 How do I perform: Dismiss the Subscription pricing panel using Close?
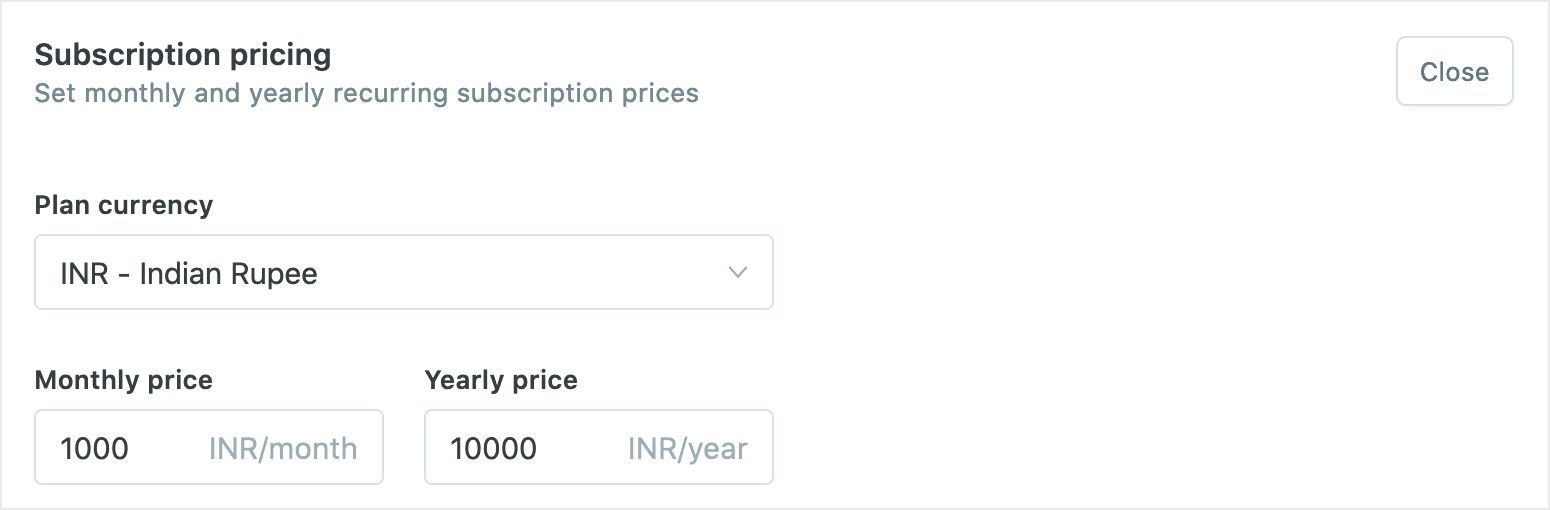(x=1454, y=72)
